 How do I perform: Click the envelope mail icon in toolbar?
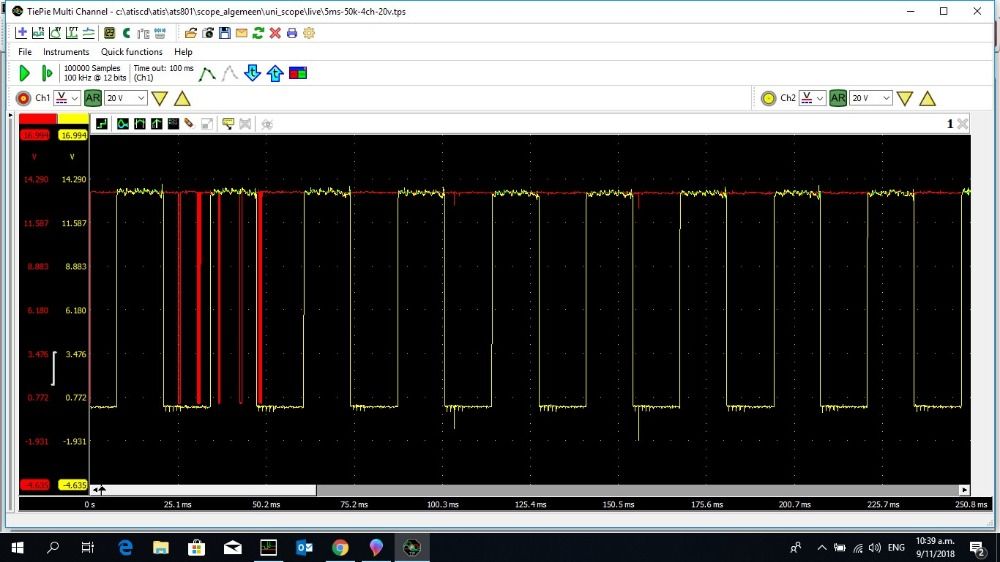click(241, 33)
